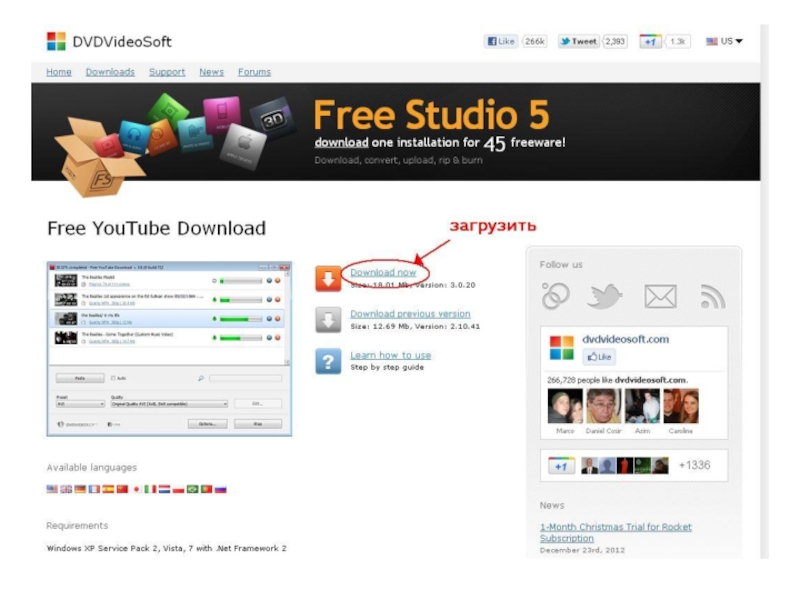Select the Brazilian flag language icon

tap(192, 489)
